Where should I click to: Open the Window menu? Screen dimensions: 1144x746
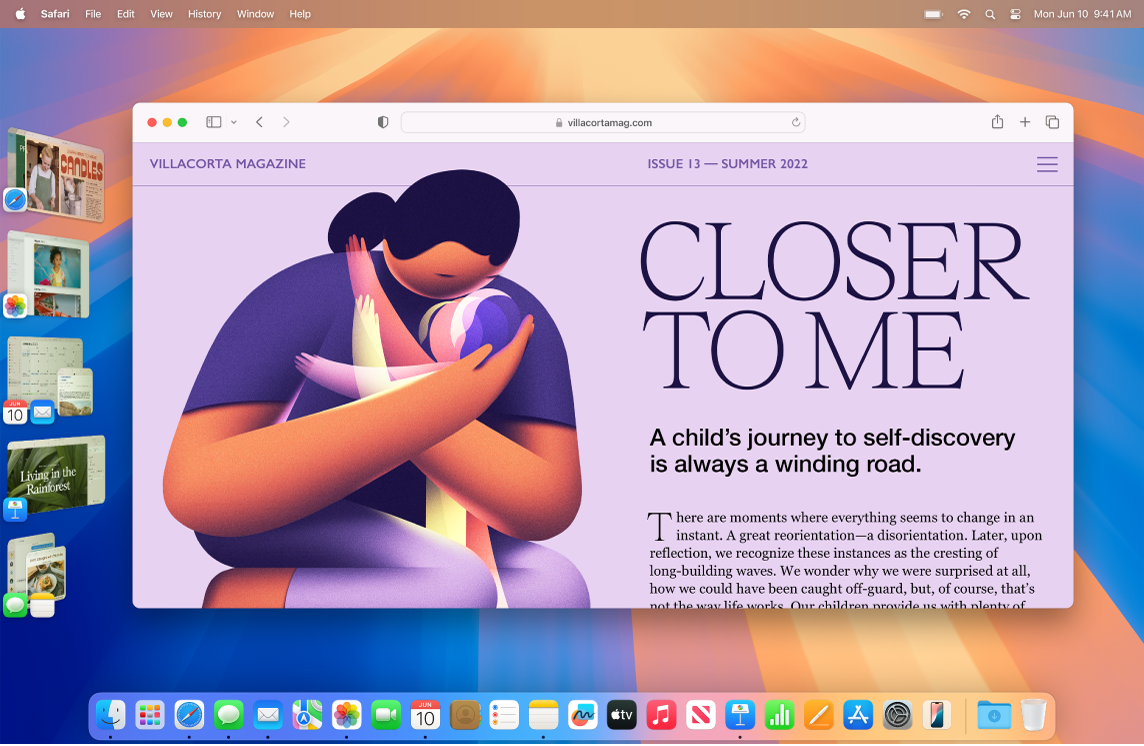(255, 14)
